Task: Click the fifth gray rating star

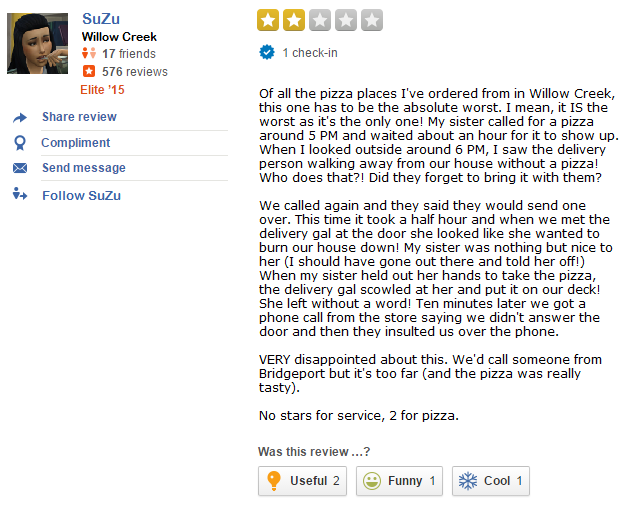Action: pos(372,19)
